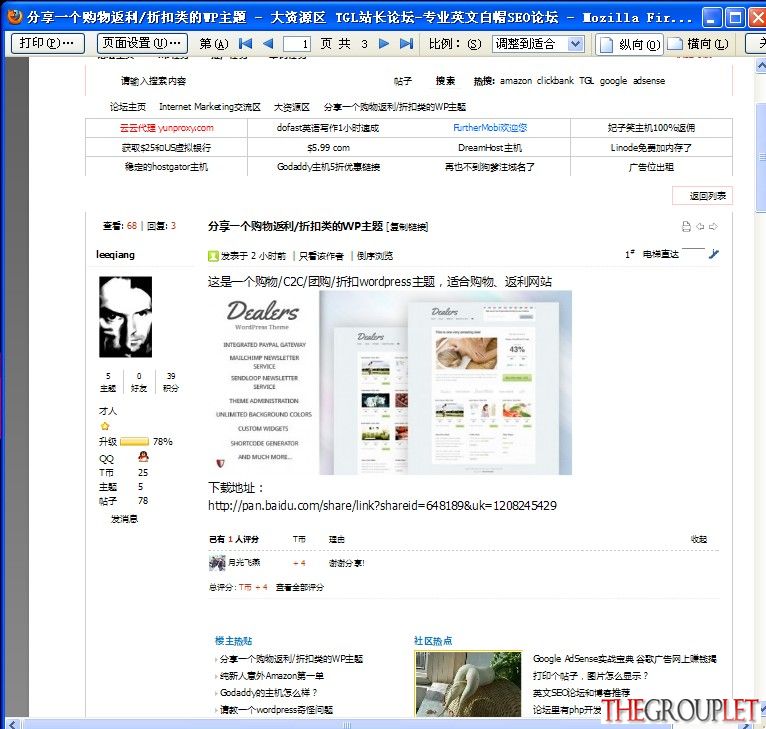Viewport: 766px width, 729px height.
Task: Advance to the next preview page
Action: point(384,44)
